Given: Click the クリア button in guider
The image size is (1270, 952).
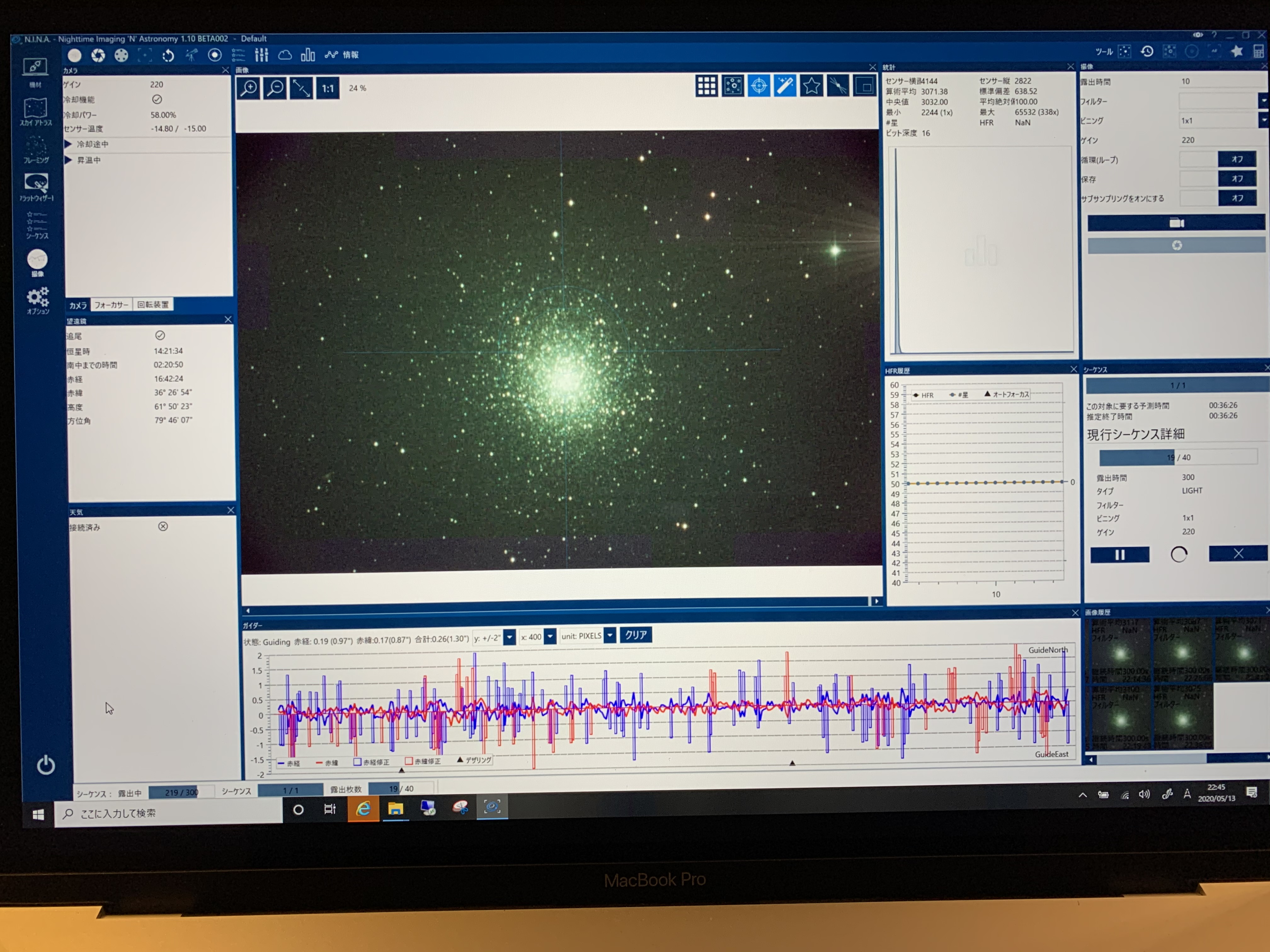Looking at the screenshot, I should click(636, 635).
